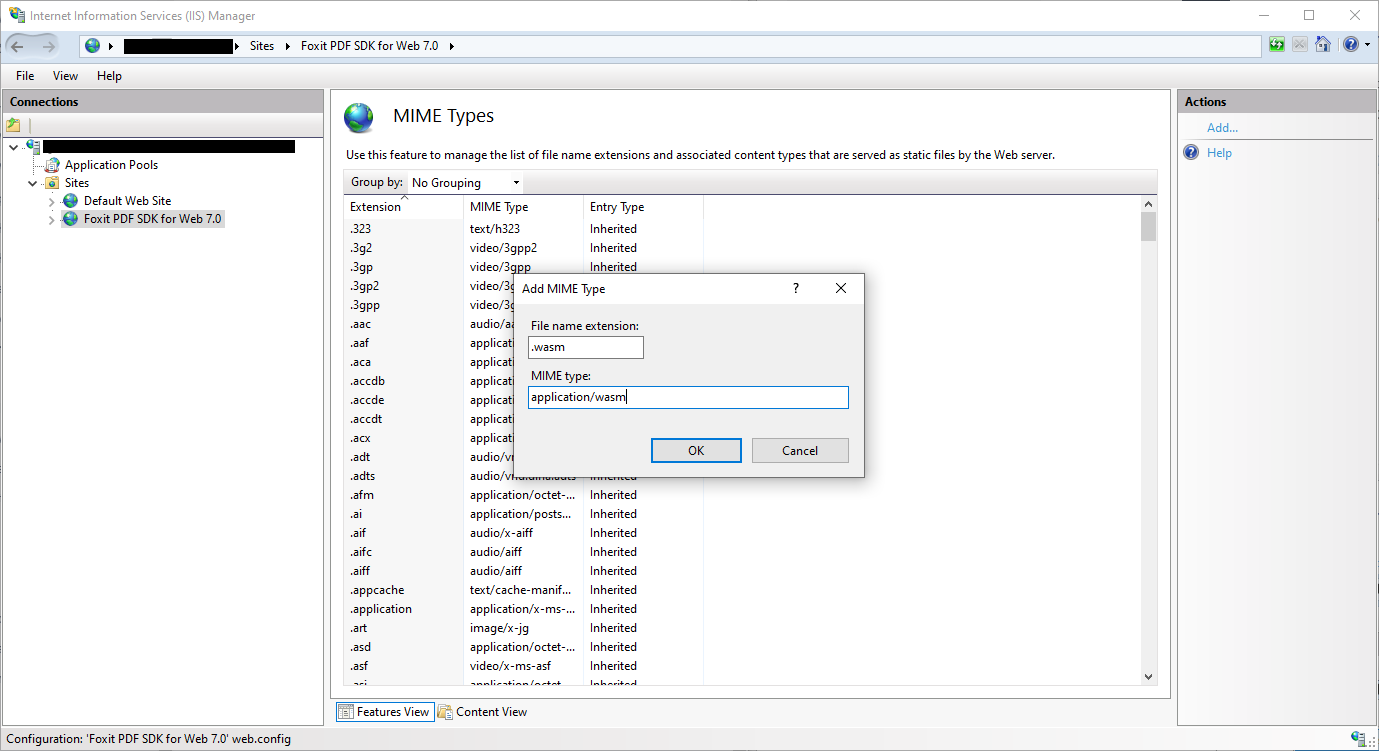Click the green Refresh page icon

coord(1277,45)
